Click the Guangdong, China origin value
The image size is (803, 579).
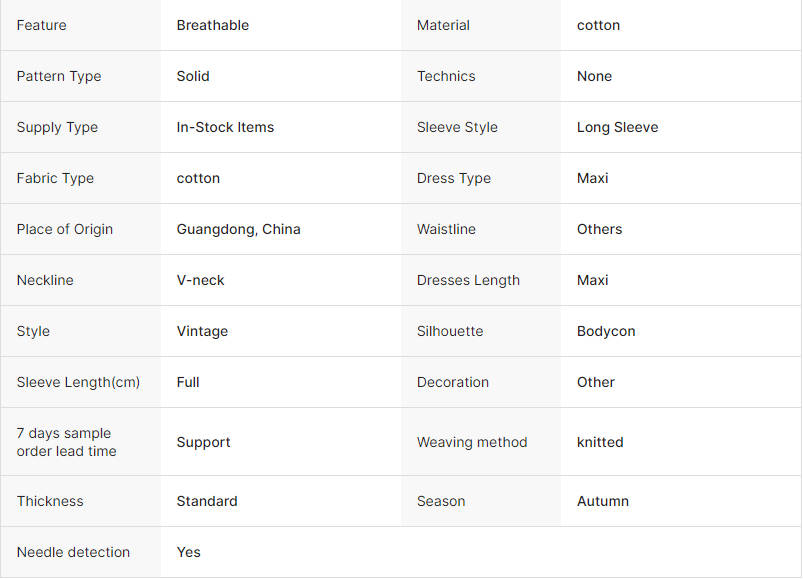tap(238, 229)
